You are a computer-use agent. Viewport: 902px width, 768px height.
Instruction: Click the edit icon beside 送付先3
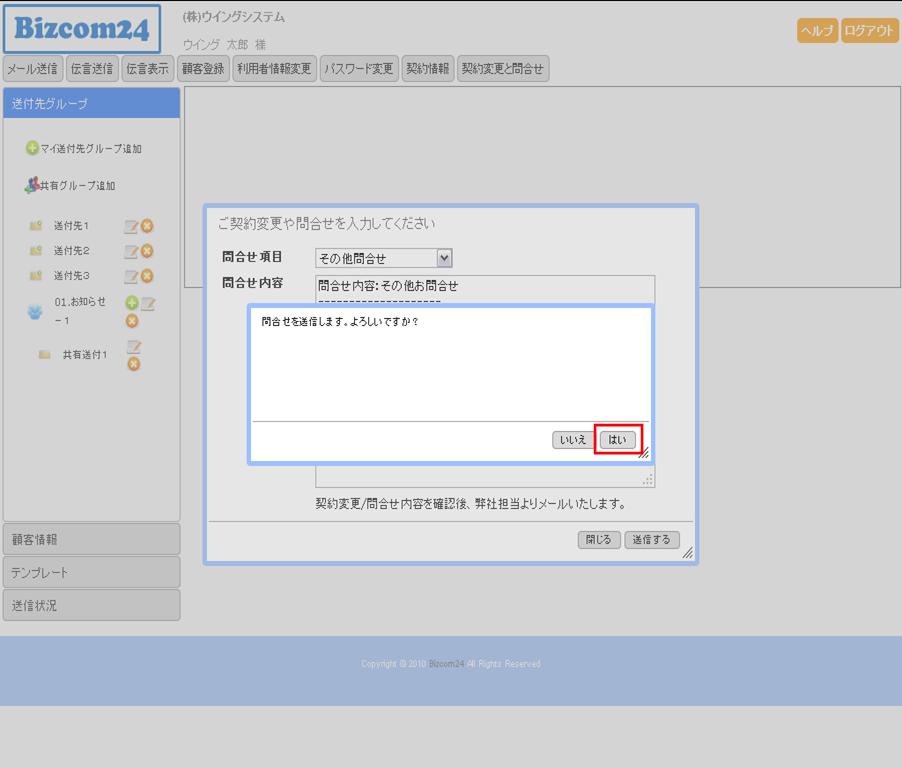[x=130, y=276]
